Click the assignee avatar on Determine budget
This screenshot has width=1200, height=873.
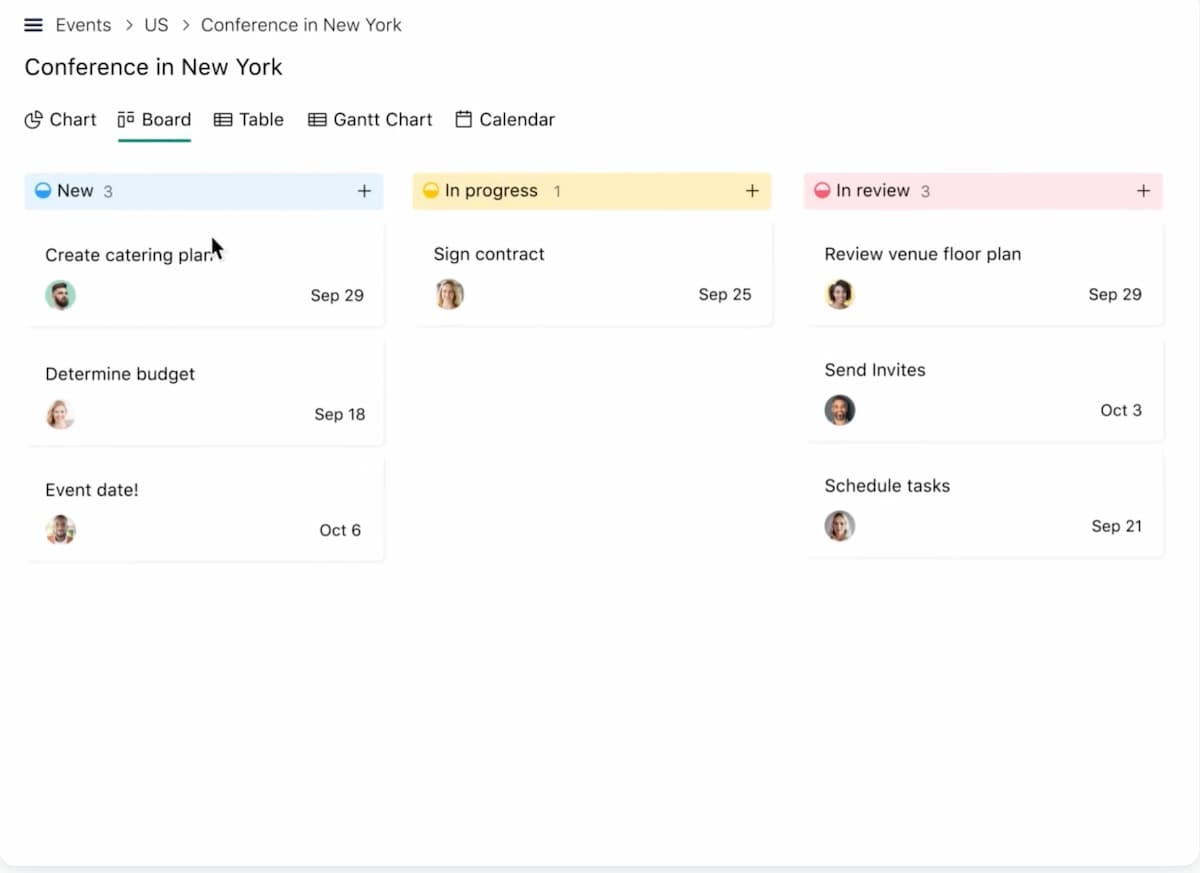pyautogui.click(x=60, y=414)
